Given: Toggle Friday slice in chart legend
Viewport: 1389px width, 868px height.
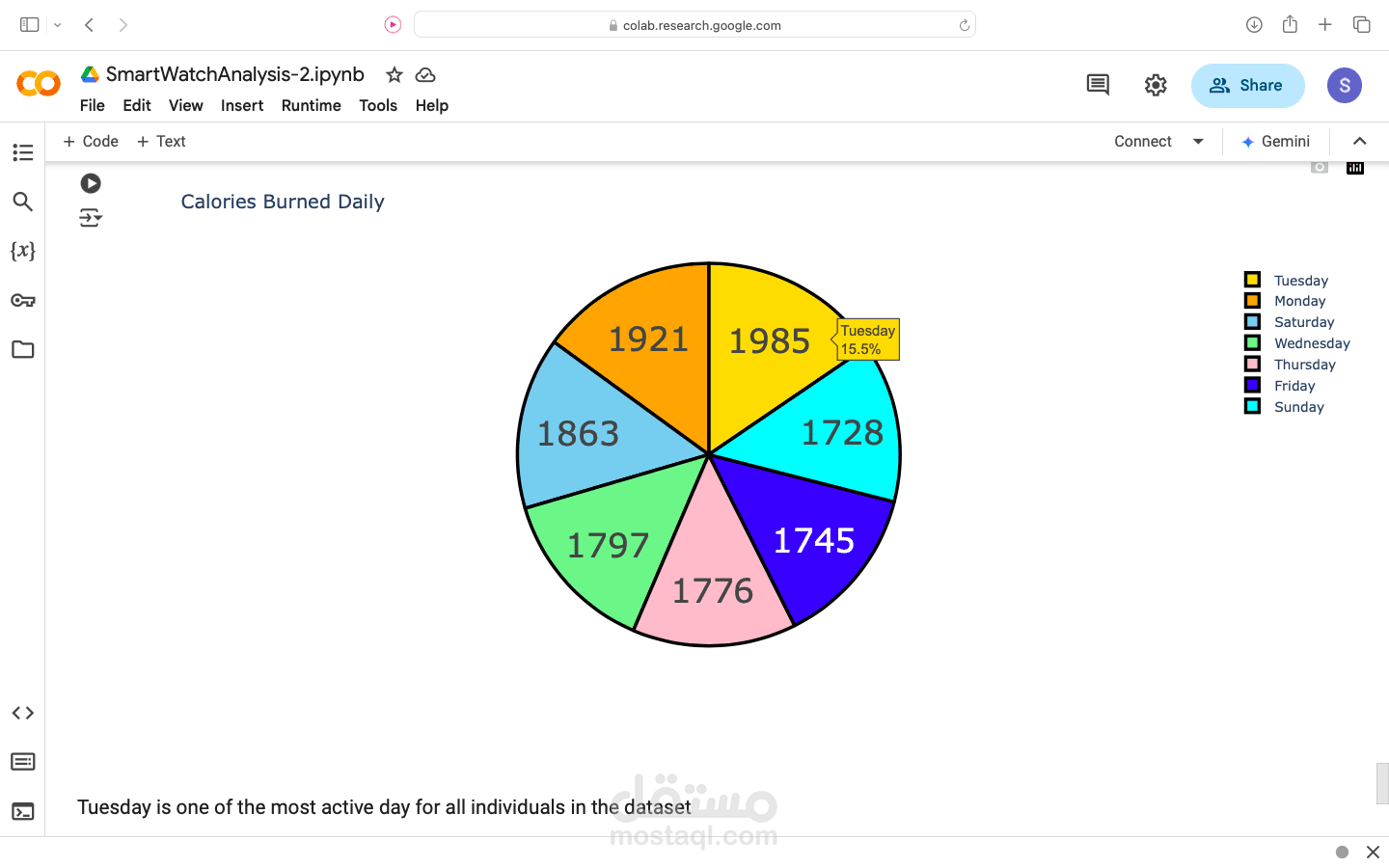Looking at the screenshot, I should click(1294, 386).
